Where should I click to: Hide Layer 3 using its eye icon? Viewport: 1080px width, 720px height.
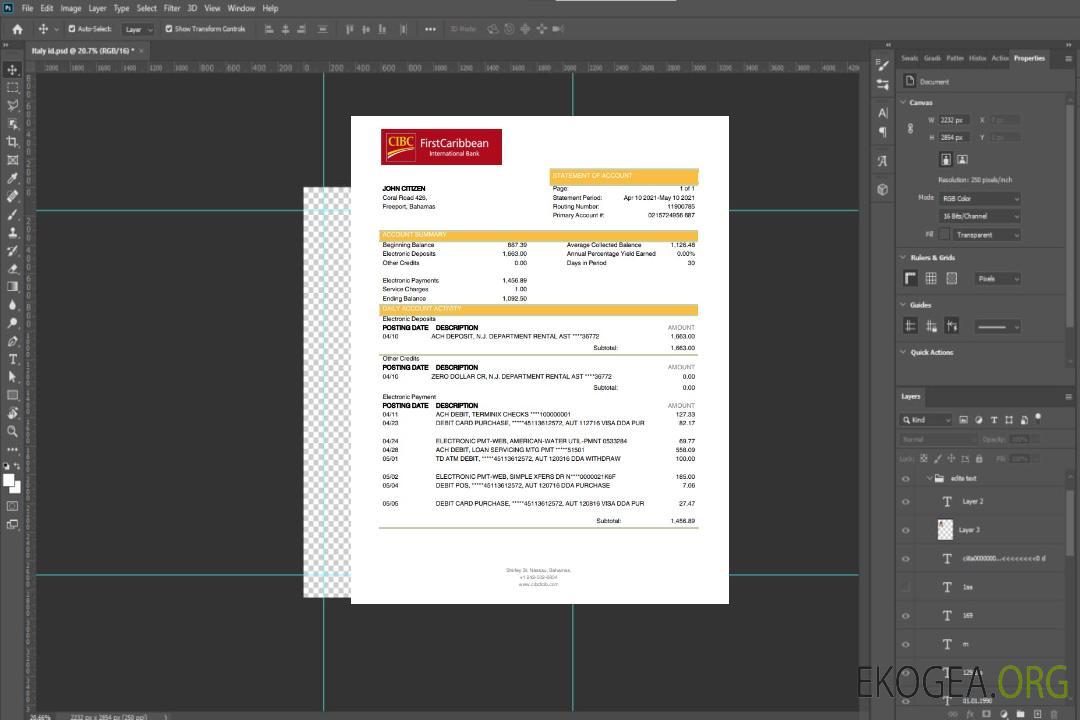(906, 530)
